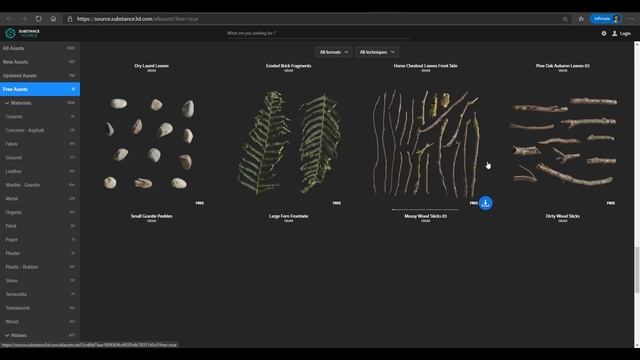Image resolution: width=640 pixels, height=360 pixels.
Task: Open Dirty Wood Sticks title link
Action: tap(562, 216)
